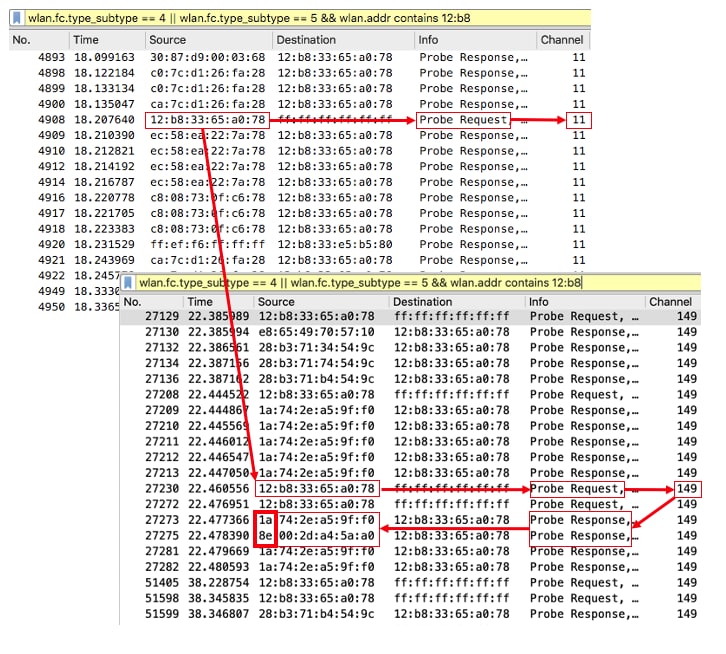
Task: Sort upper packet list by Destination column
Action: pyautogui.click(x=344, y=40)
